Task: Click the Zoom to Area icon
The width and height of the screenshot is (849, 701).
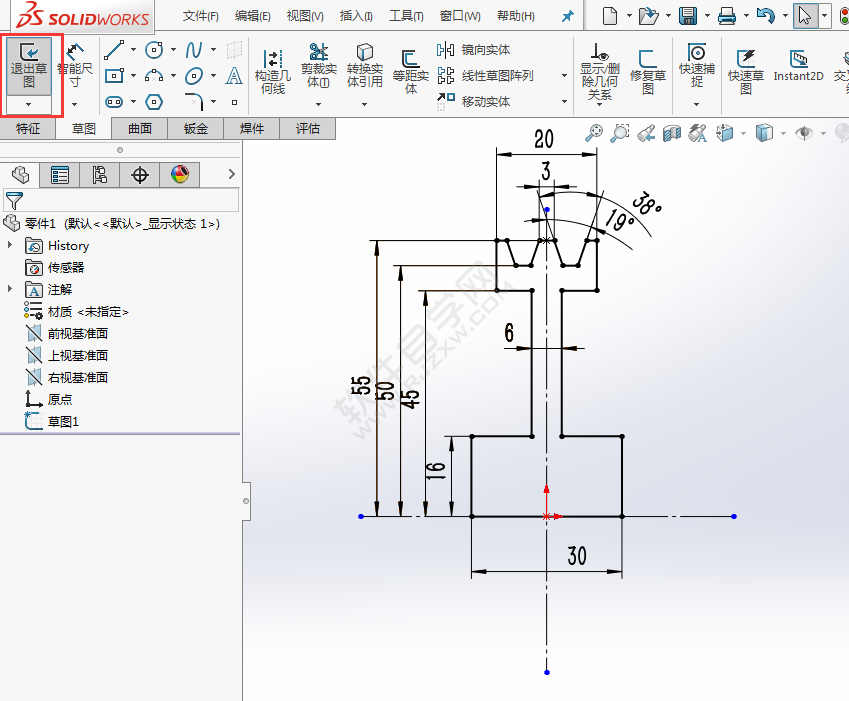Action: coord(620,133)
